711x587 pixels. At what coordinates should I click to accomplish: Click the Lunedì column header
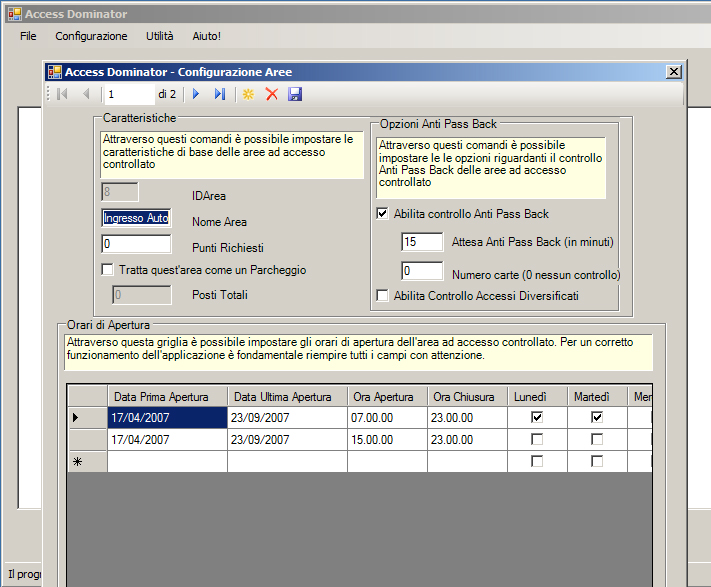pos(537,397)
